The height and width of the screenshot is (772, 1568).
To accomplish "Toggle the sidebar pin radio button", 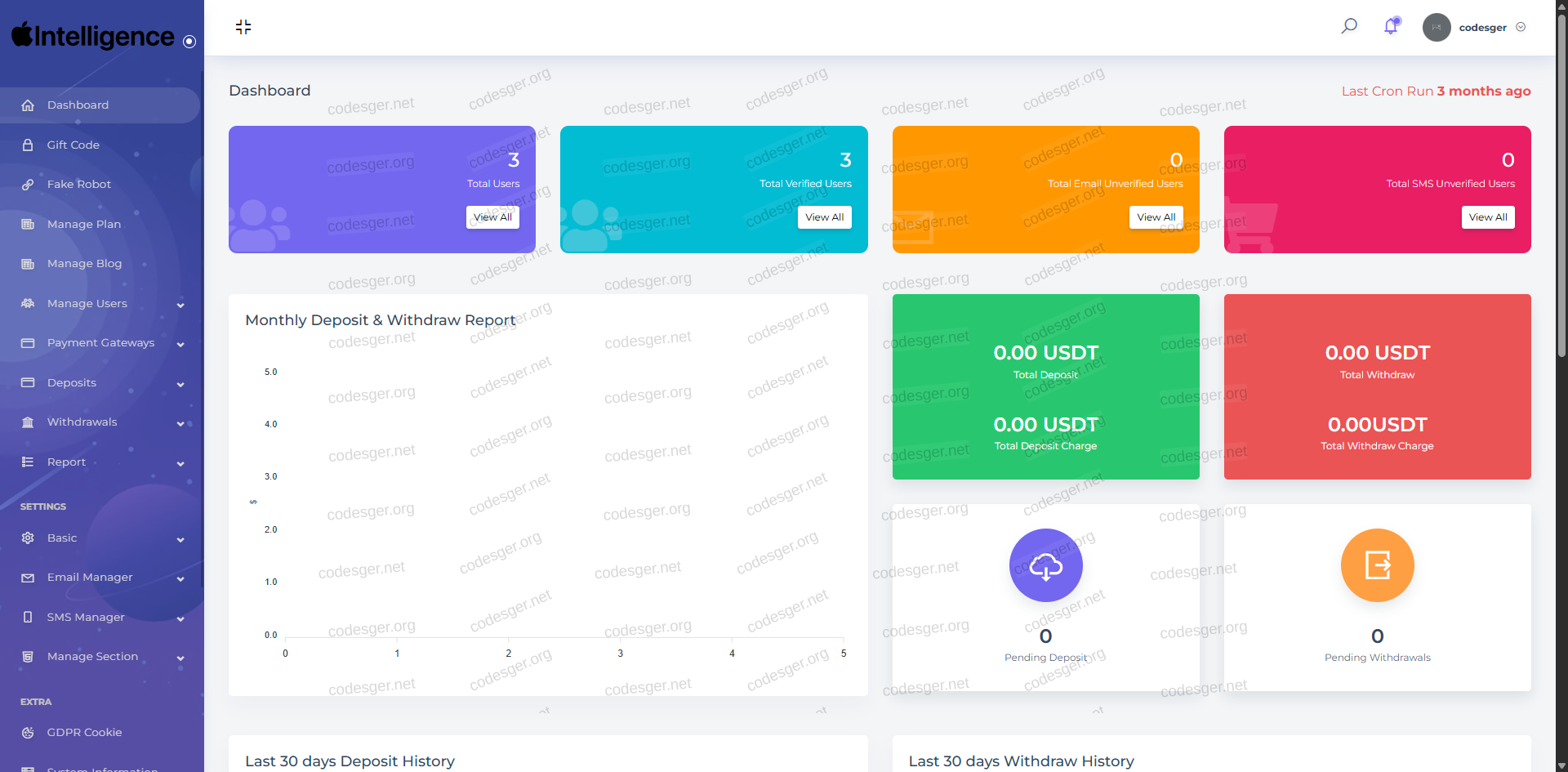I will [x=189, y=42].
